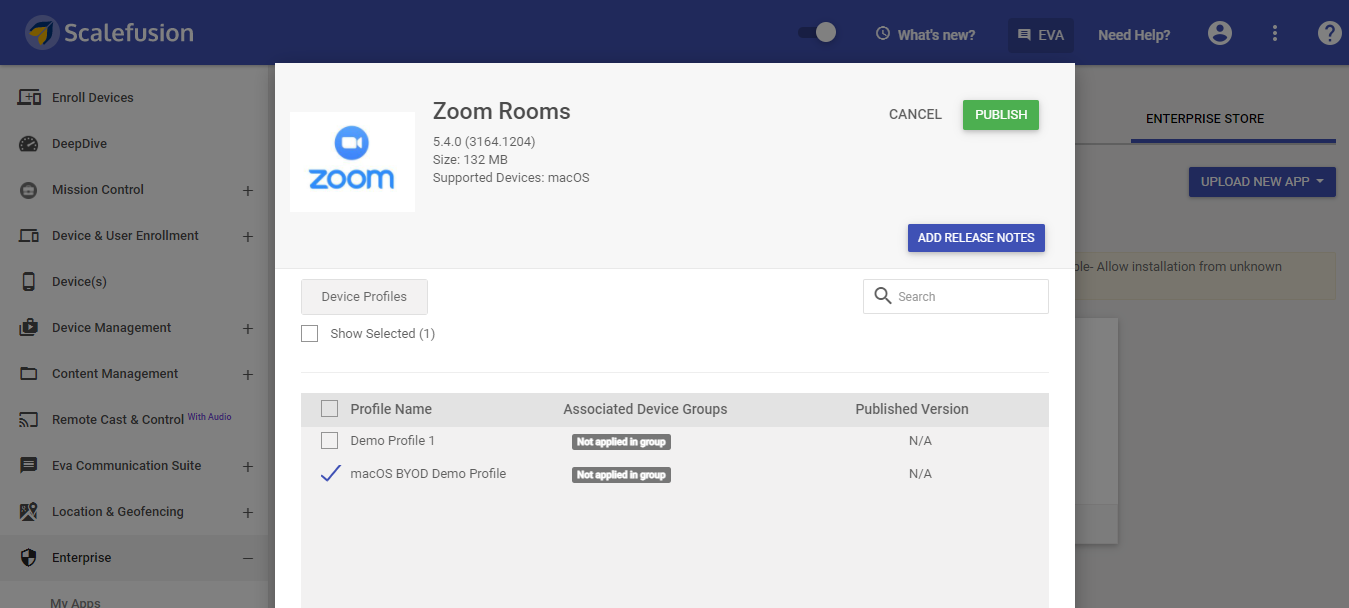
Task: Expand the Mission Control plus sign
Action: (248, 190)
